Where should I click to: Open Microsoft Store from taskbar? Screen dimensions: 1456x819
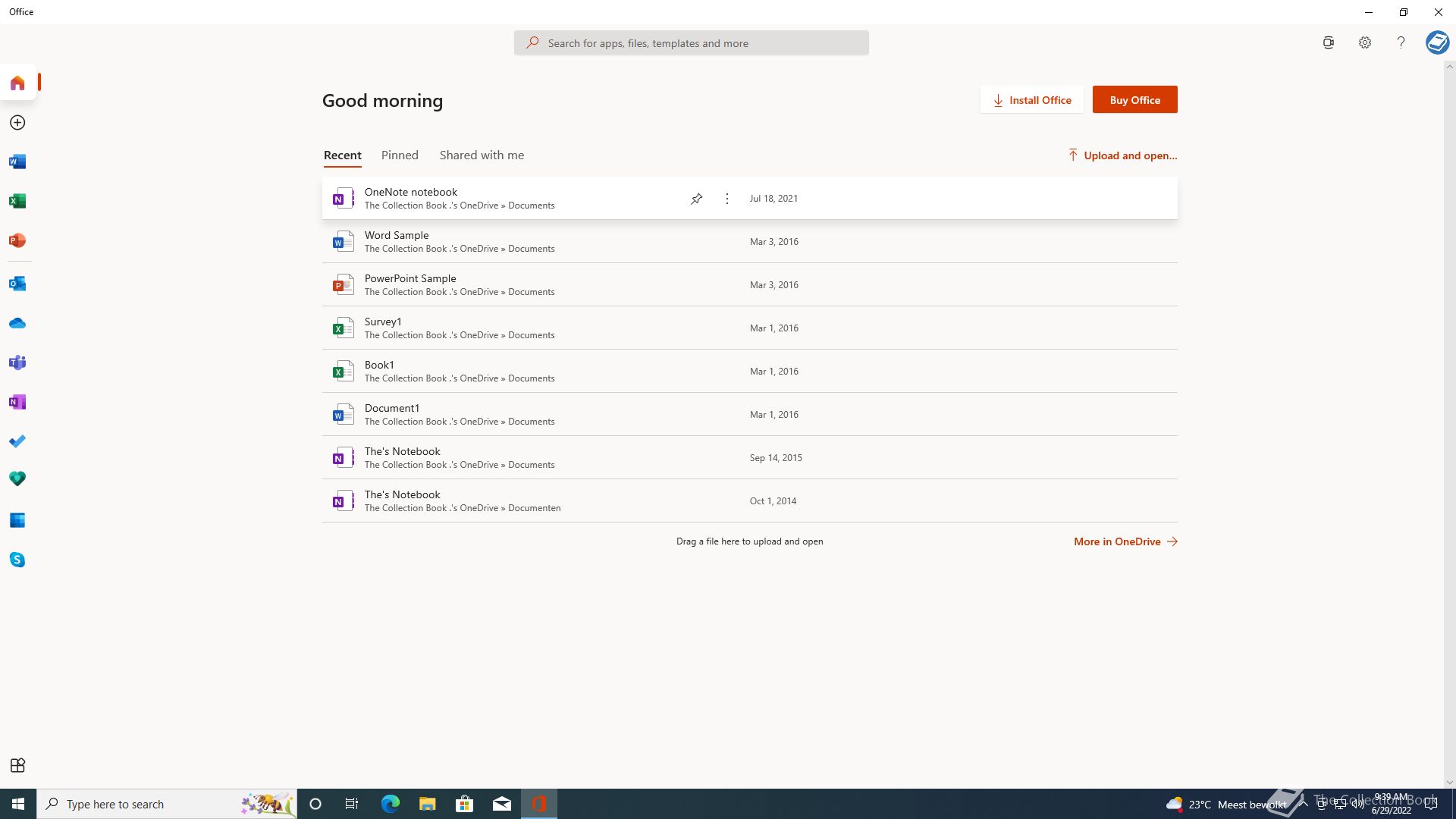coord(464,804)
